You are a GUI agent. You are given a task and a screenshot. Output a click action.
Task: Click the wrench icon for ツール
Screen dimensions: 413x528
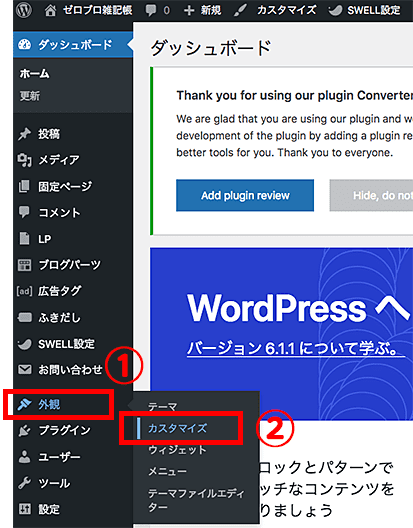(24, 483)
